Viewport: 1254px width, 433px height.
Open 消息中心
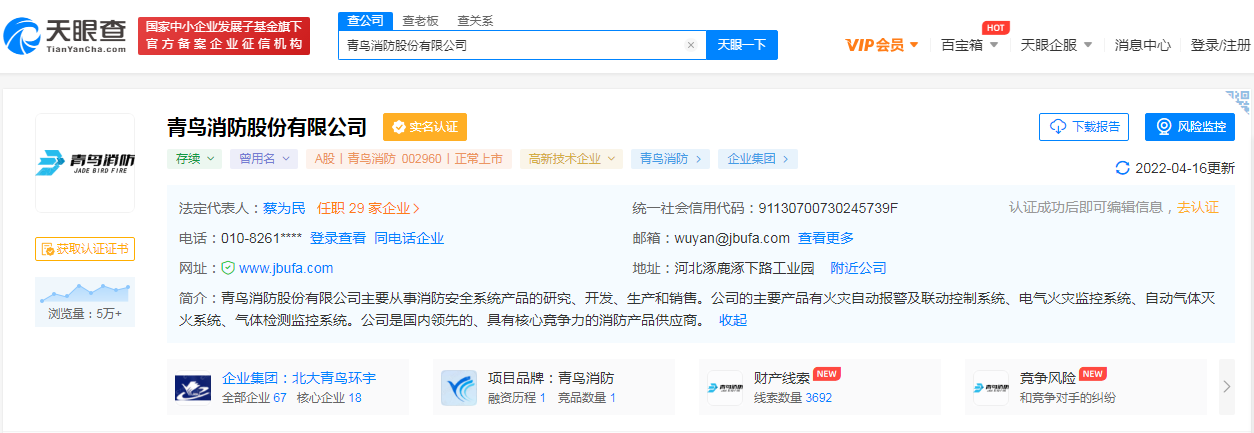pyautogui.click(x=1143, y=45)
